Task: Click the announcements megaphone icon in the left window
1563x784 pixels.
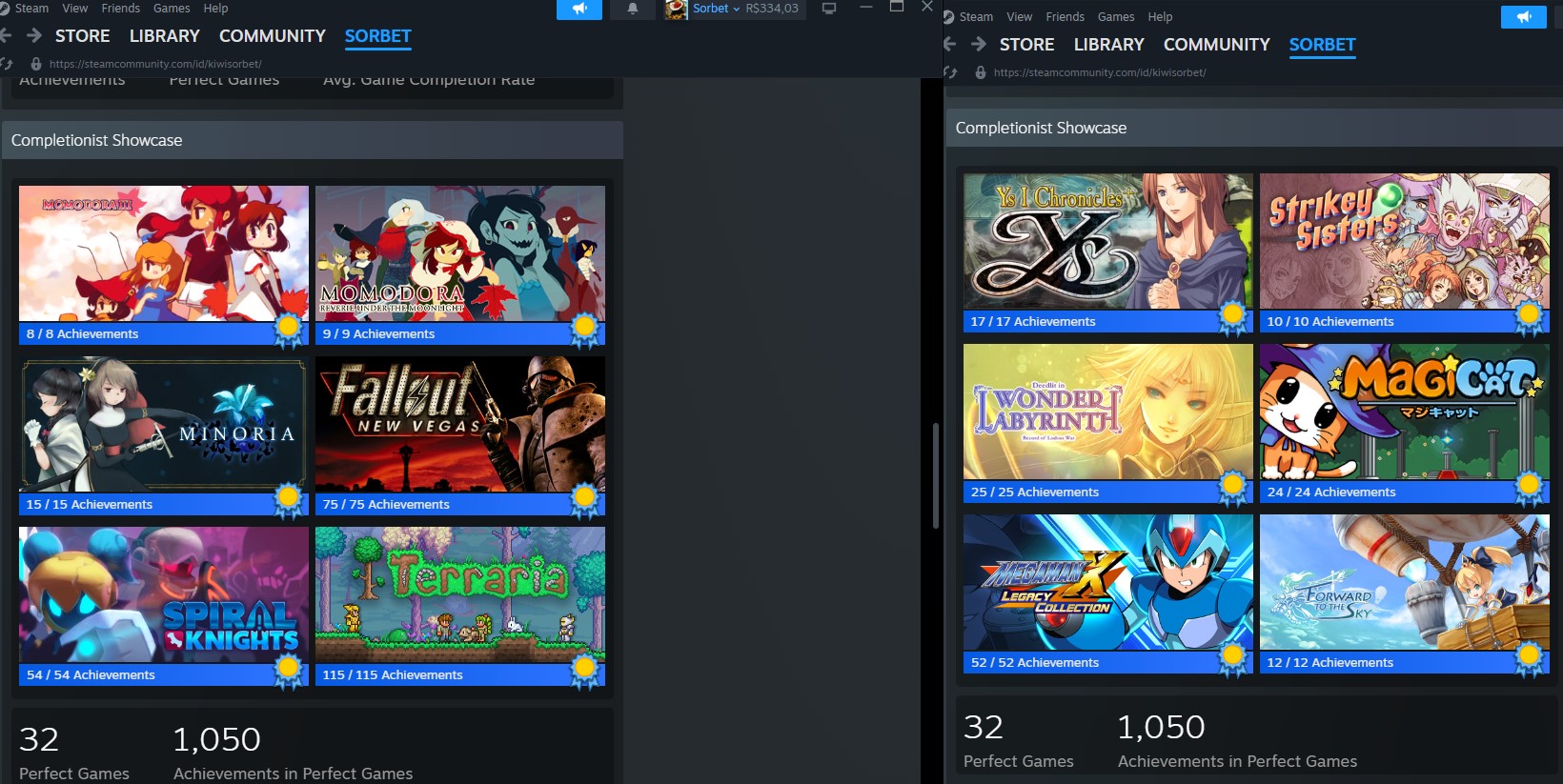Action: (579, 9)
